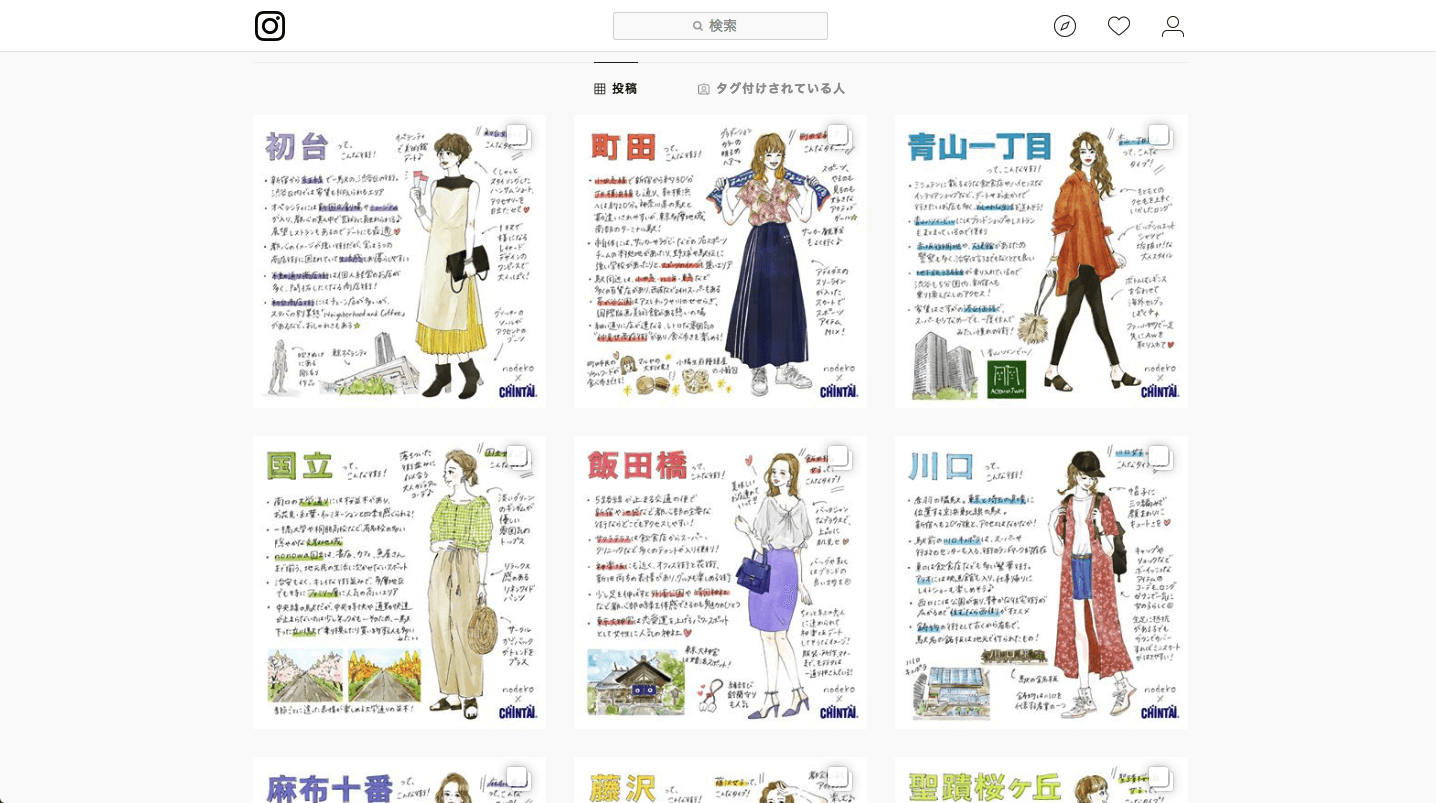Click carousel icon on 国立 post
This screenshot has height=803, width=1436.
coord(517,457)
